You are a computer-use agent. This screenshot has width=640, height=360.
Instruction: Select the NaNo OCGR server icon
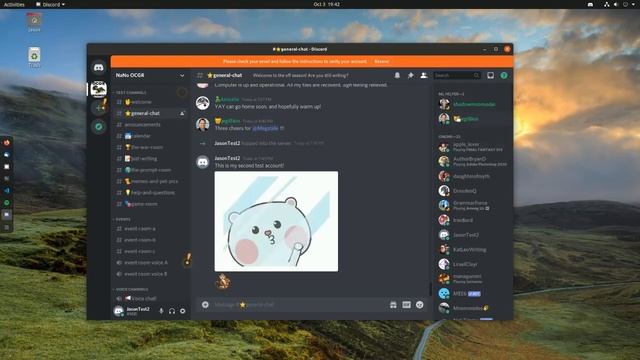[98, 89]
